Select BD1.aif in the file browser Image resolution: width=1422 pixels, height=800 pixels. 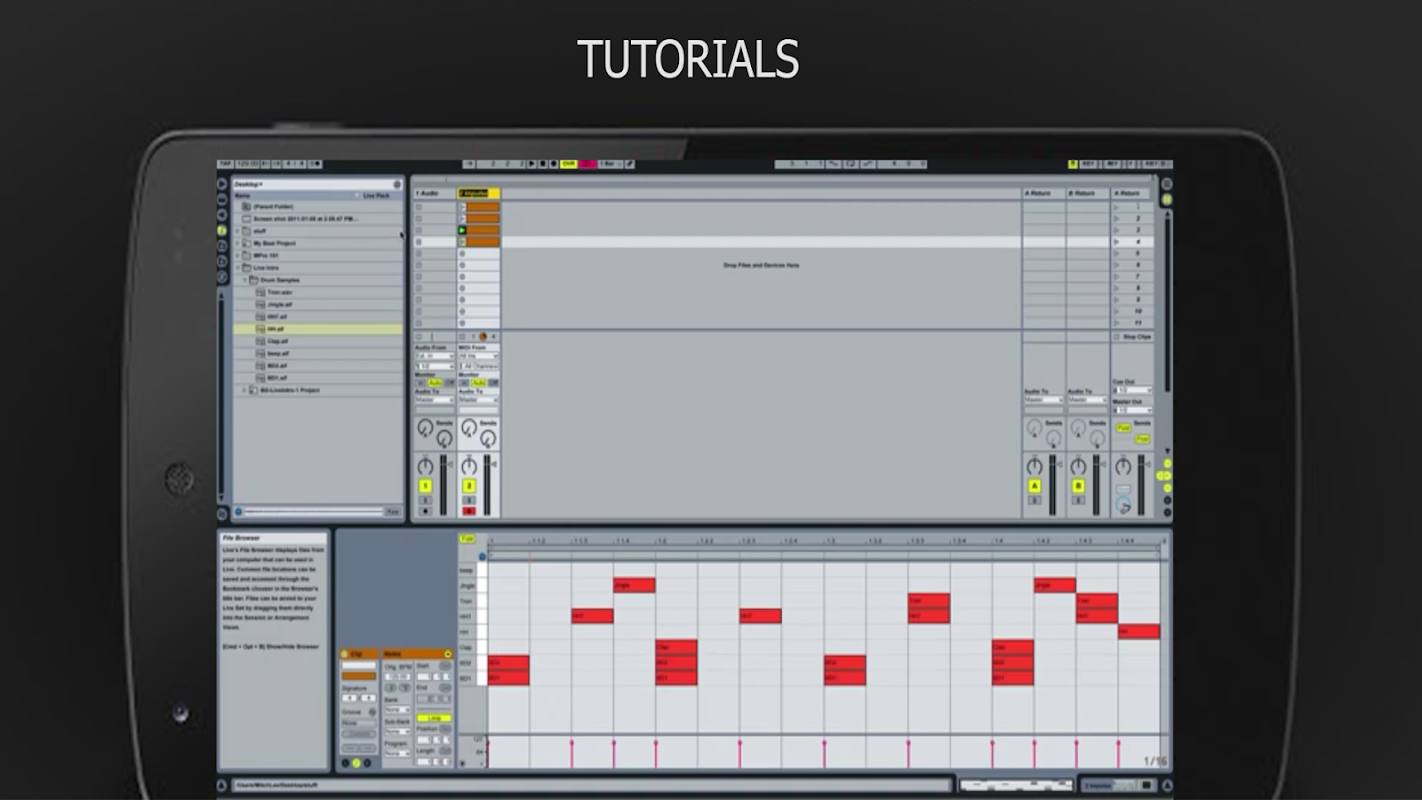[x=318, y=378]
